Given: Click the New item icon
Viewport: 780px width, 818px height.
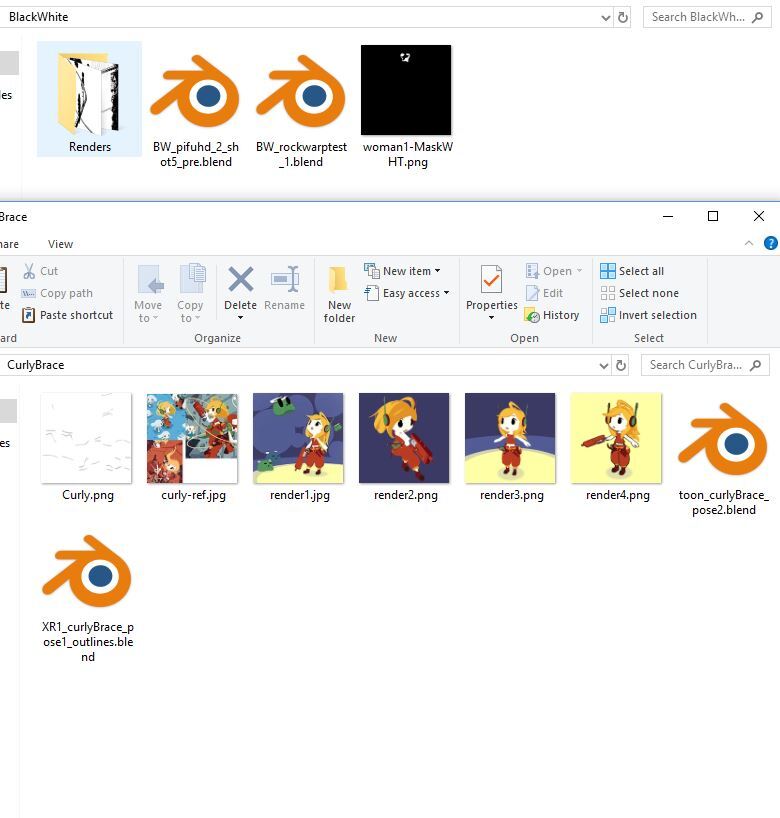Looking at the screenshot, I should click(372, 271).
